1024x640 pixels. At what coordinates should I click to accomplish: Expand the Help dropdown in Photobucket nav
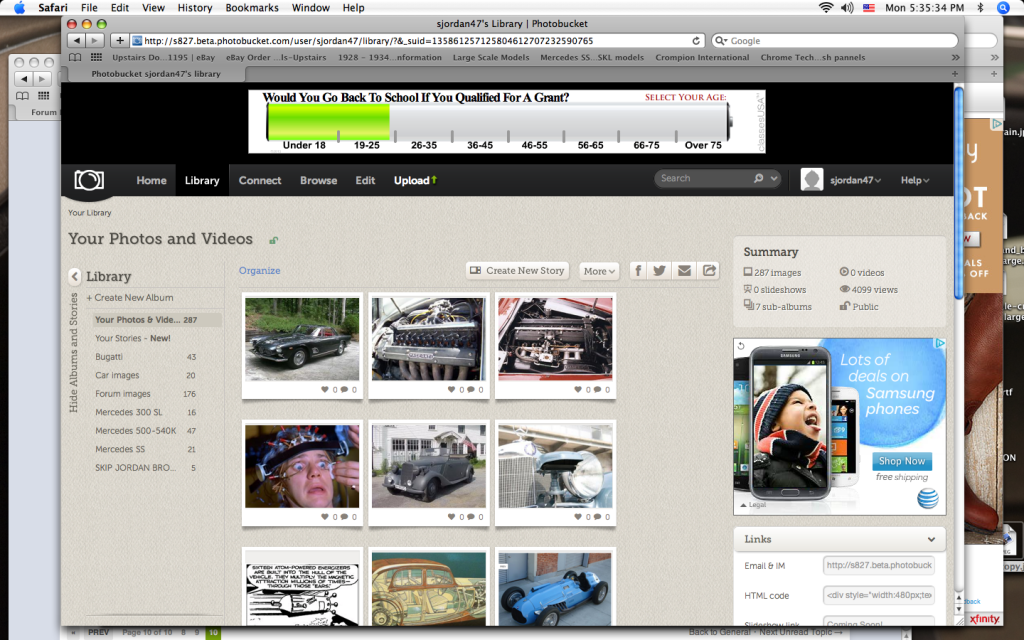tap(915, 180)
